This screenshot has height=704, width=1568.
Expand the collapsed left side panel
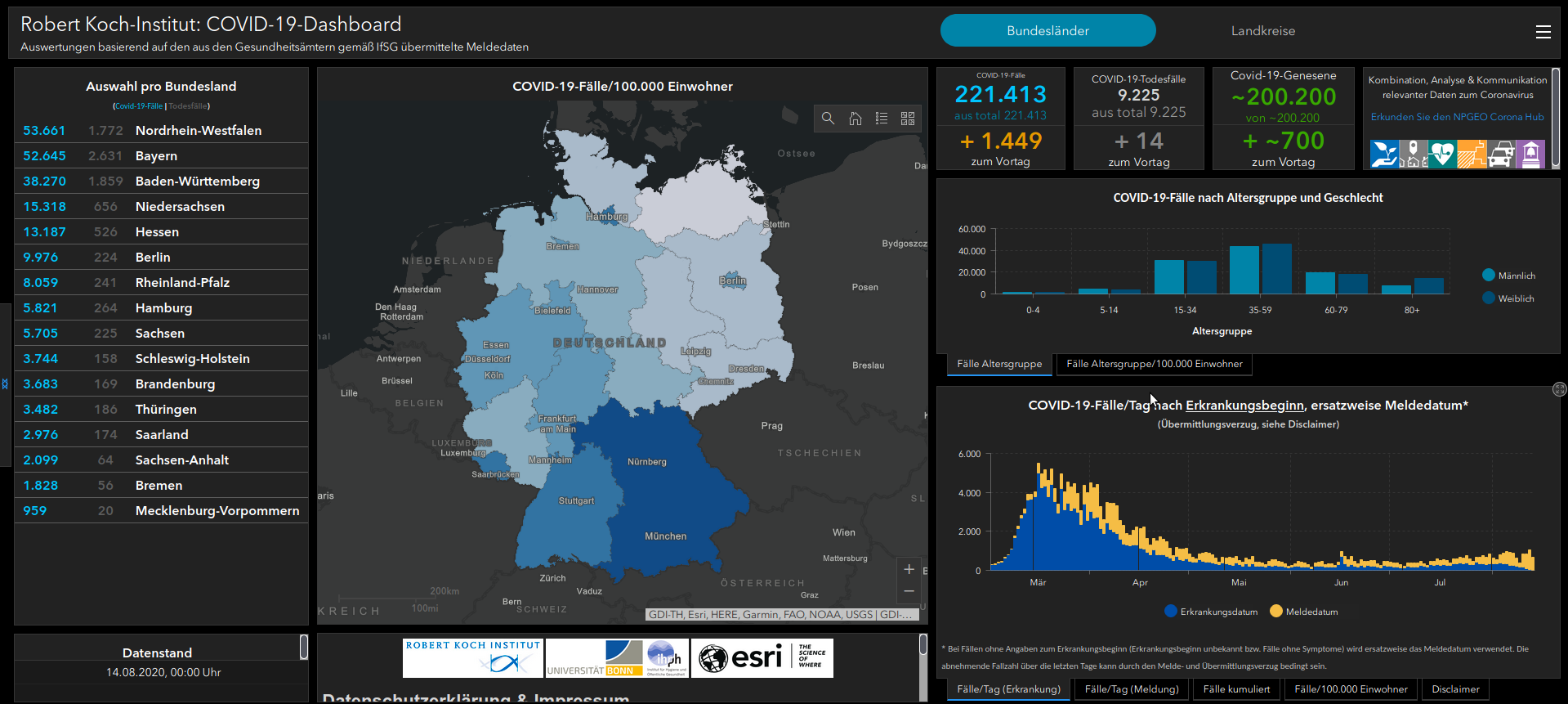[x=5, y=383]
